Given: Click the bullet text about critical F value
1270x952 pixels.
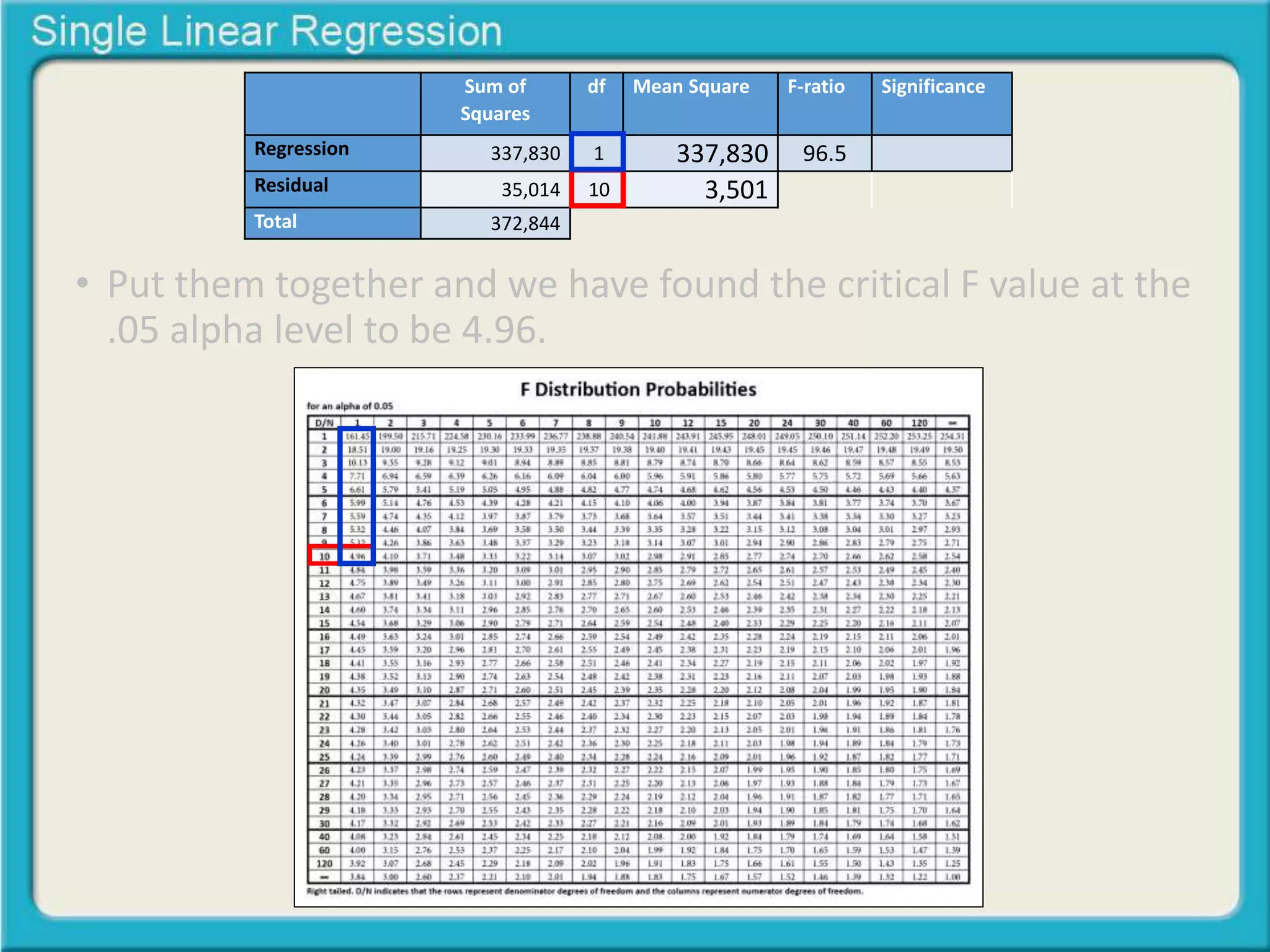Looking at the screenshot, I should click(x=648, y=307).
